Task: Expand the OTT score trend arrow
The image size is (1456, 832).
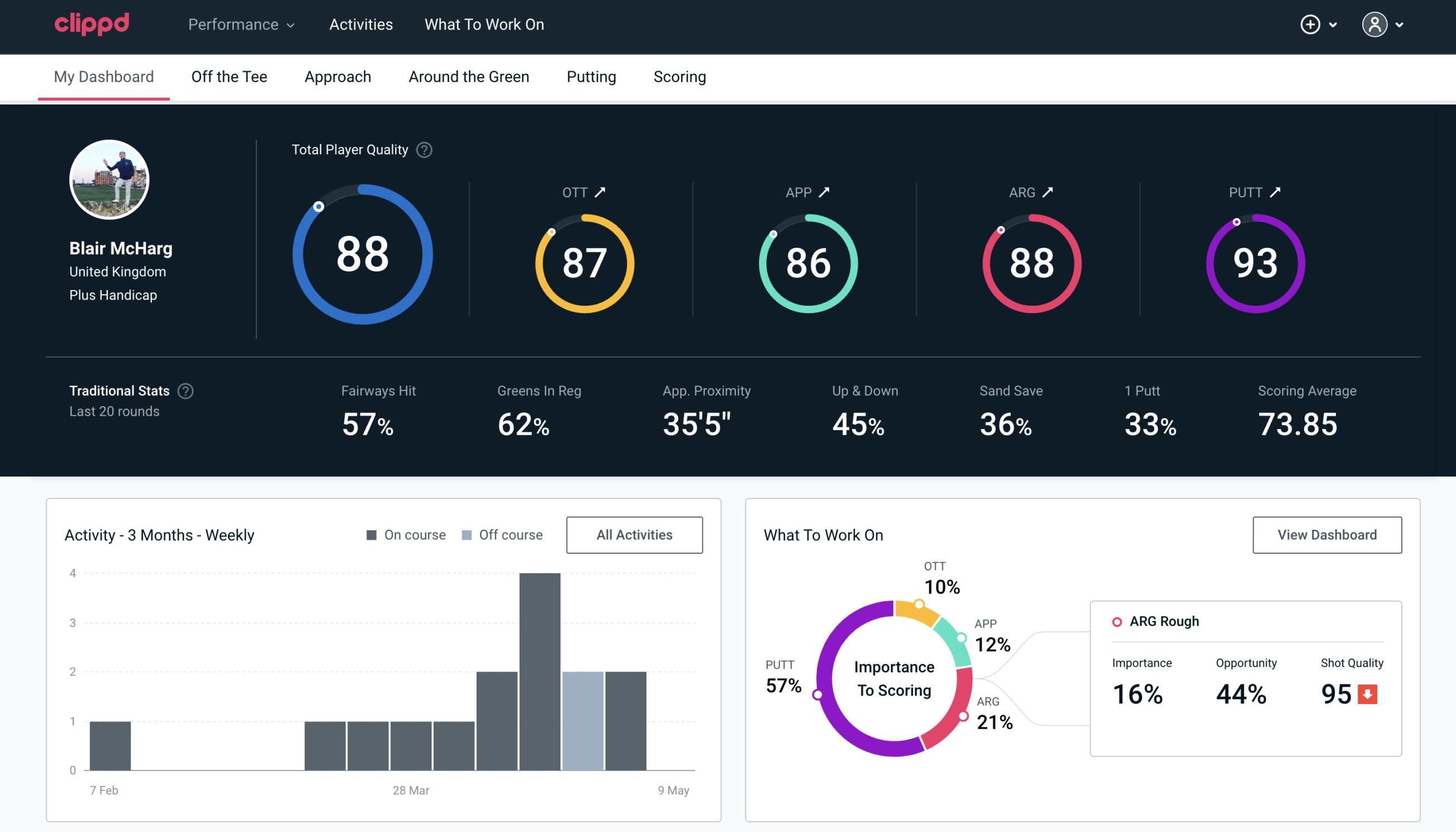Action: coord(601,192)
